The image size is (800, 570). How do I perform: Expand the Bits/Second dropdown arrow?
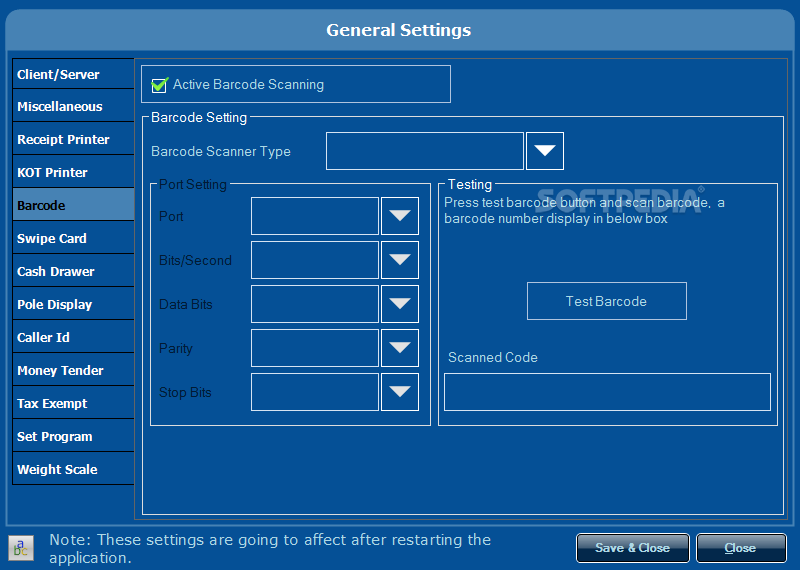[400, 260]
